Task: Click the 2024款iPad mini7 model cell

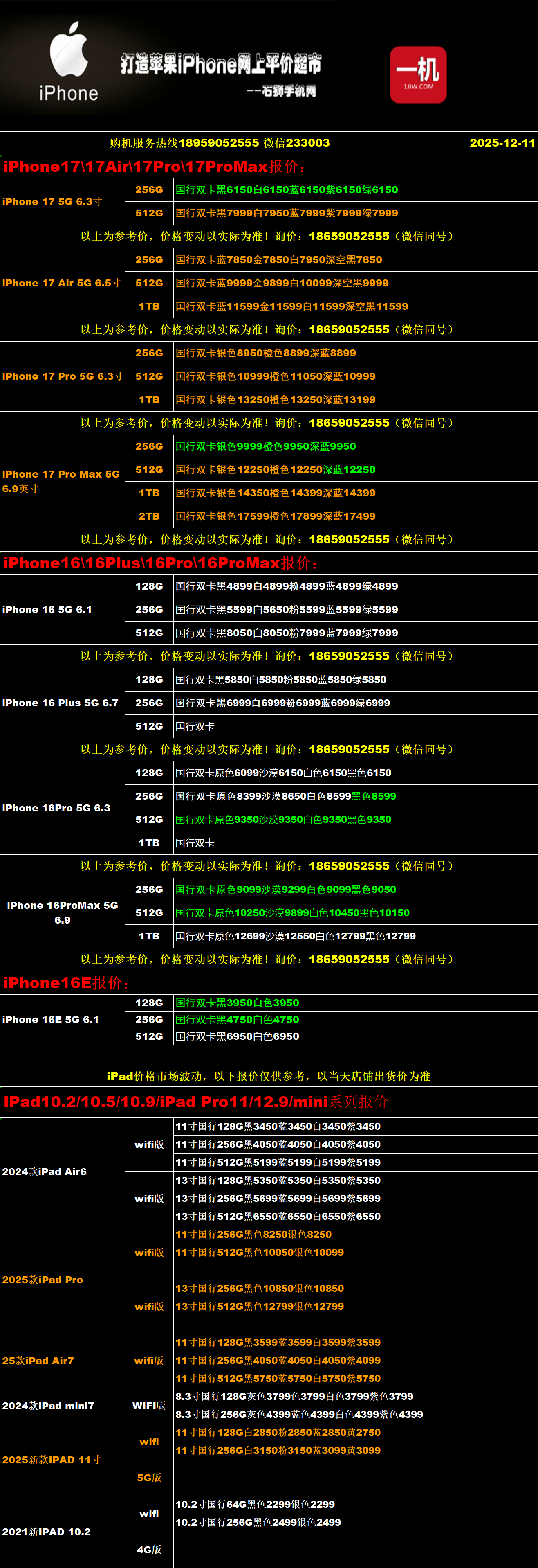Action: click(49, 1406)
